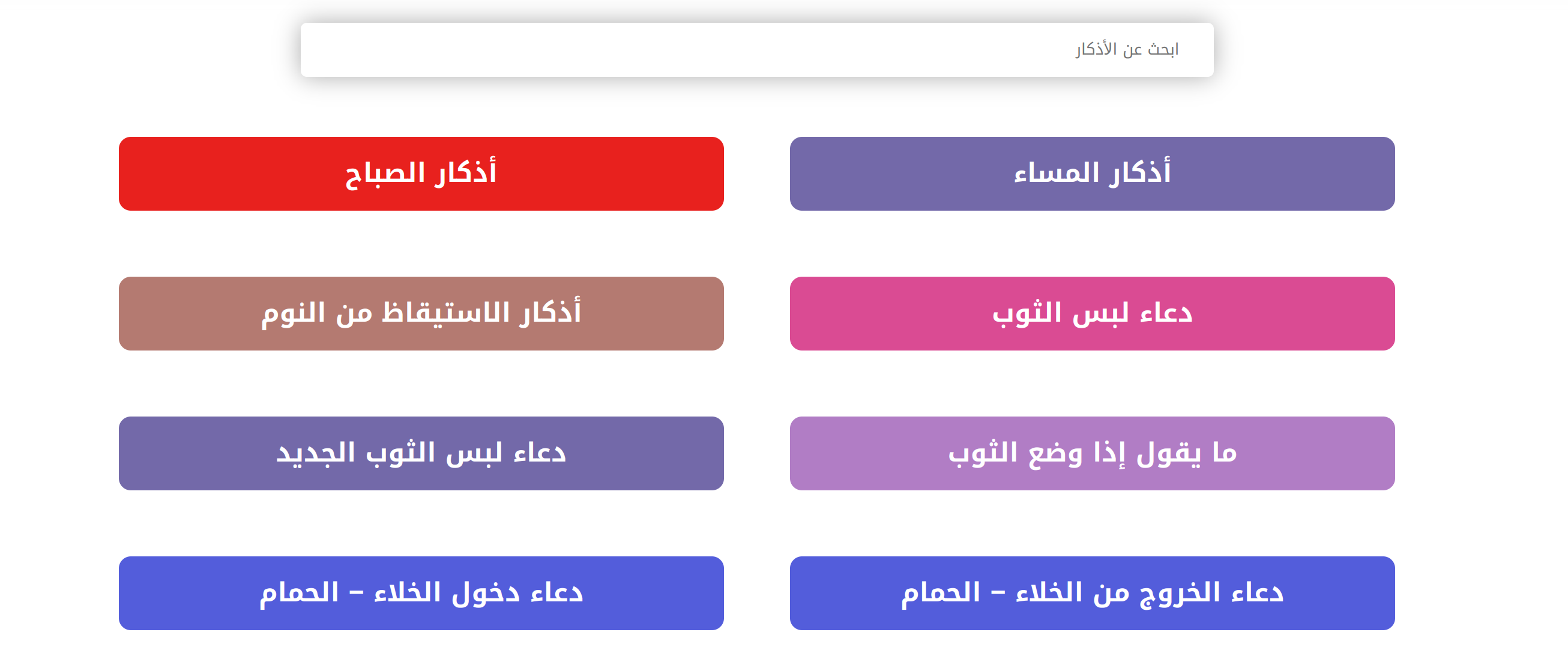
Task: Open supplication for leaving the bathroom (الخروج)
Action: tap(1092, 593)
